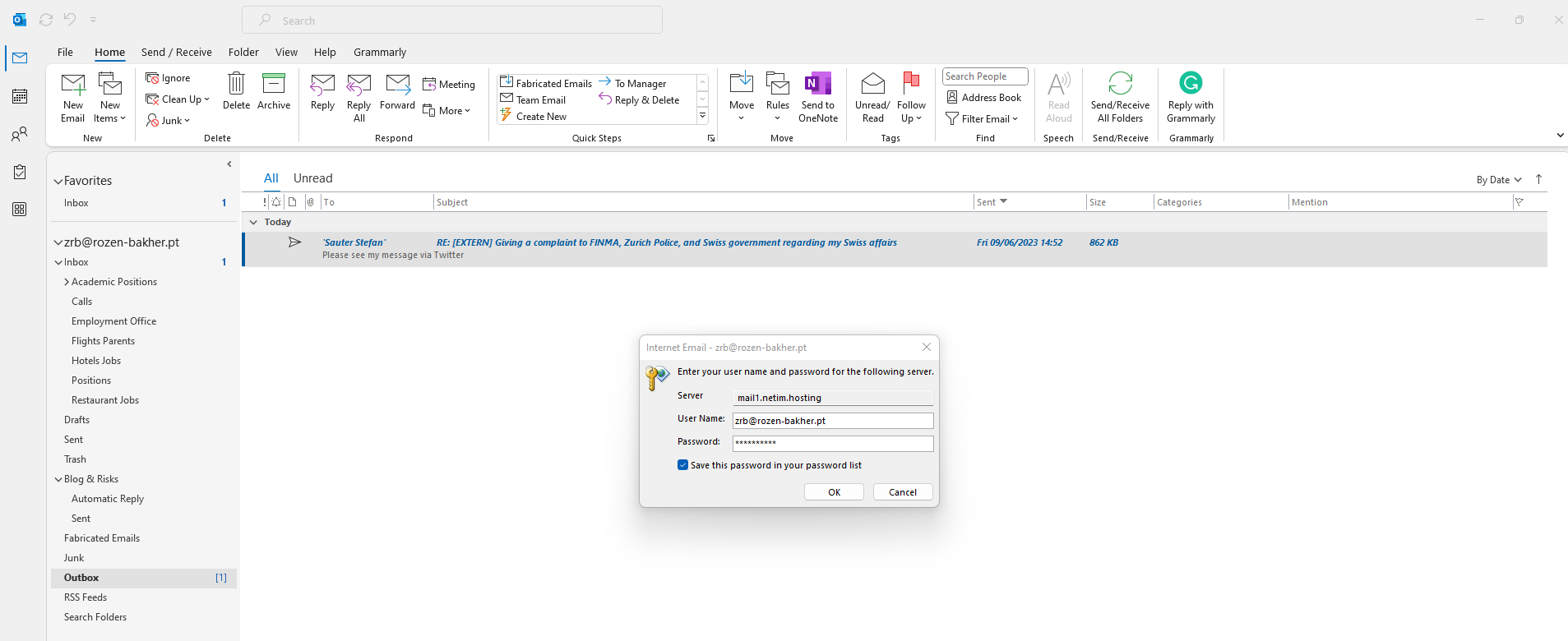Open the File menu
The width and height of the screenshot is (1568, 641).
(x=65, y=52)
